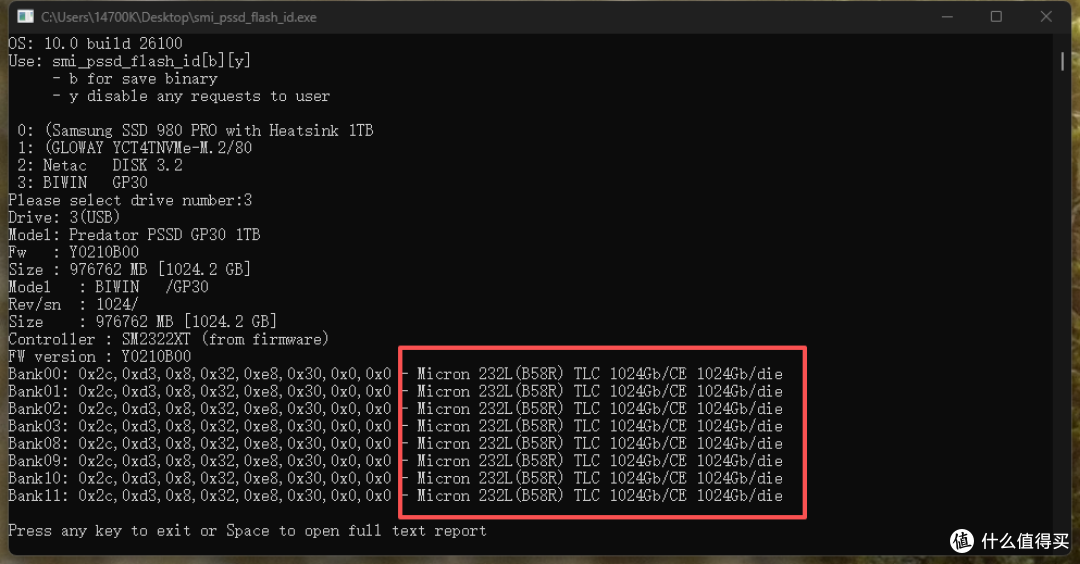The image size is (1080, 564).
Task: Click the 'Rev/sn : 1024/' line
Action: point(73,304)
